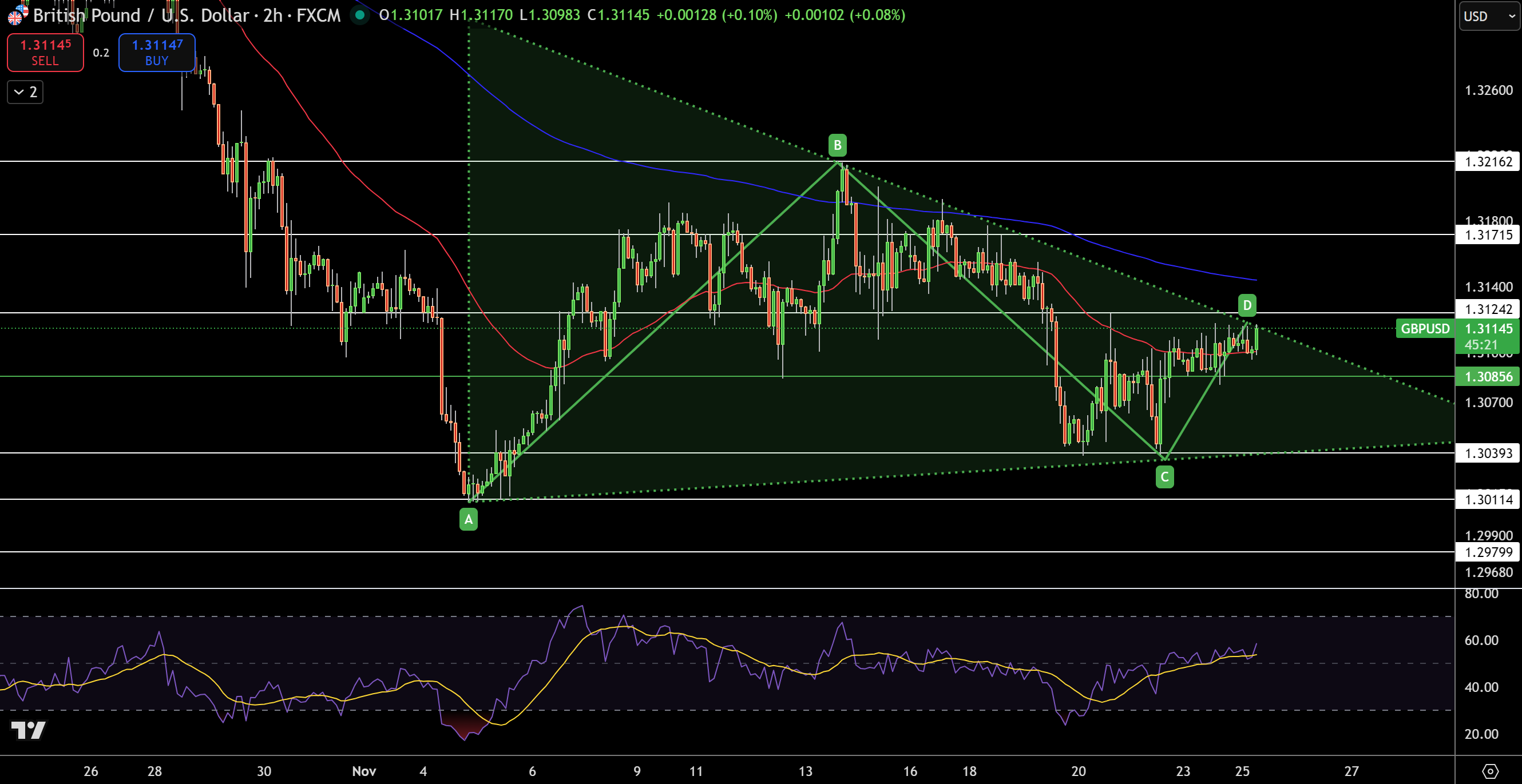1522x784 pixels.
Task: Click the 1.32162 price level label
Action: tap(1488, 162)
